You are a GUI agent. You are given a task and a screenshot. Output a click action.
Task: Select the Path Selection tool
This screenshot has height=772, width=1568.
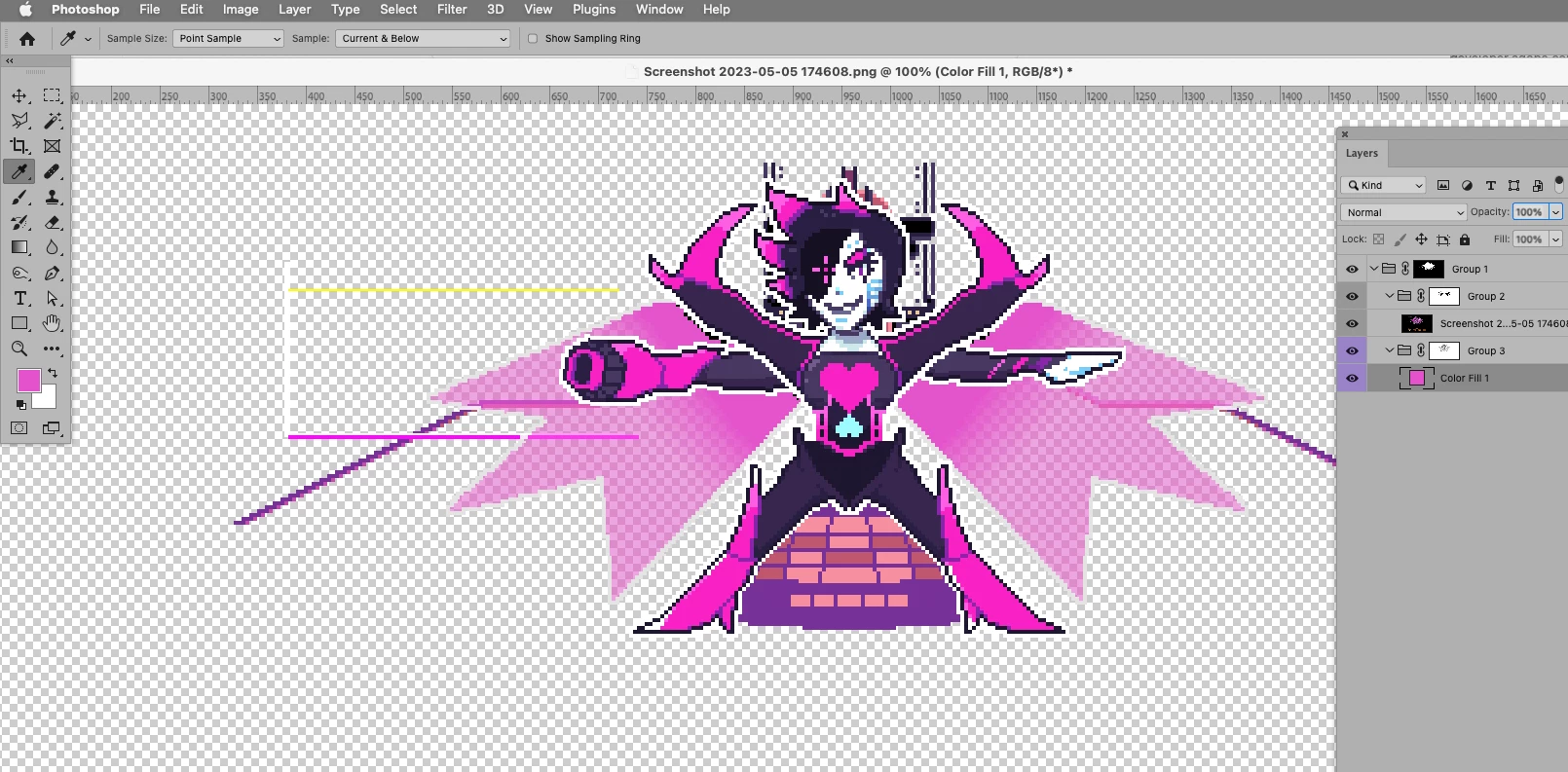[x=53, y=298]
